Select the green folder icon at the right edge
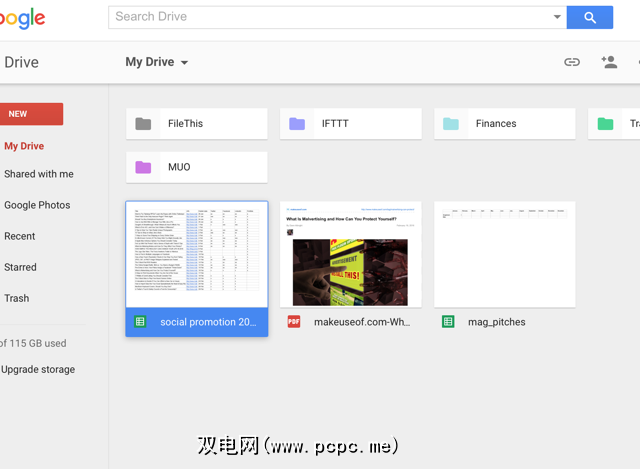This screenshot has width=640, height=469. coord(605,124)
